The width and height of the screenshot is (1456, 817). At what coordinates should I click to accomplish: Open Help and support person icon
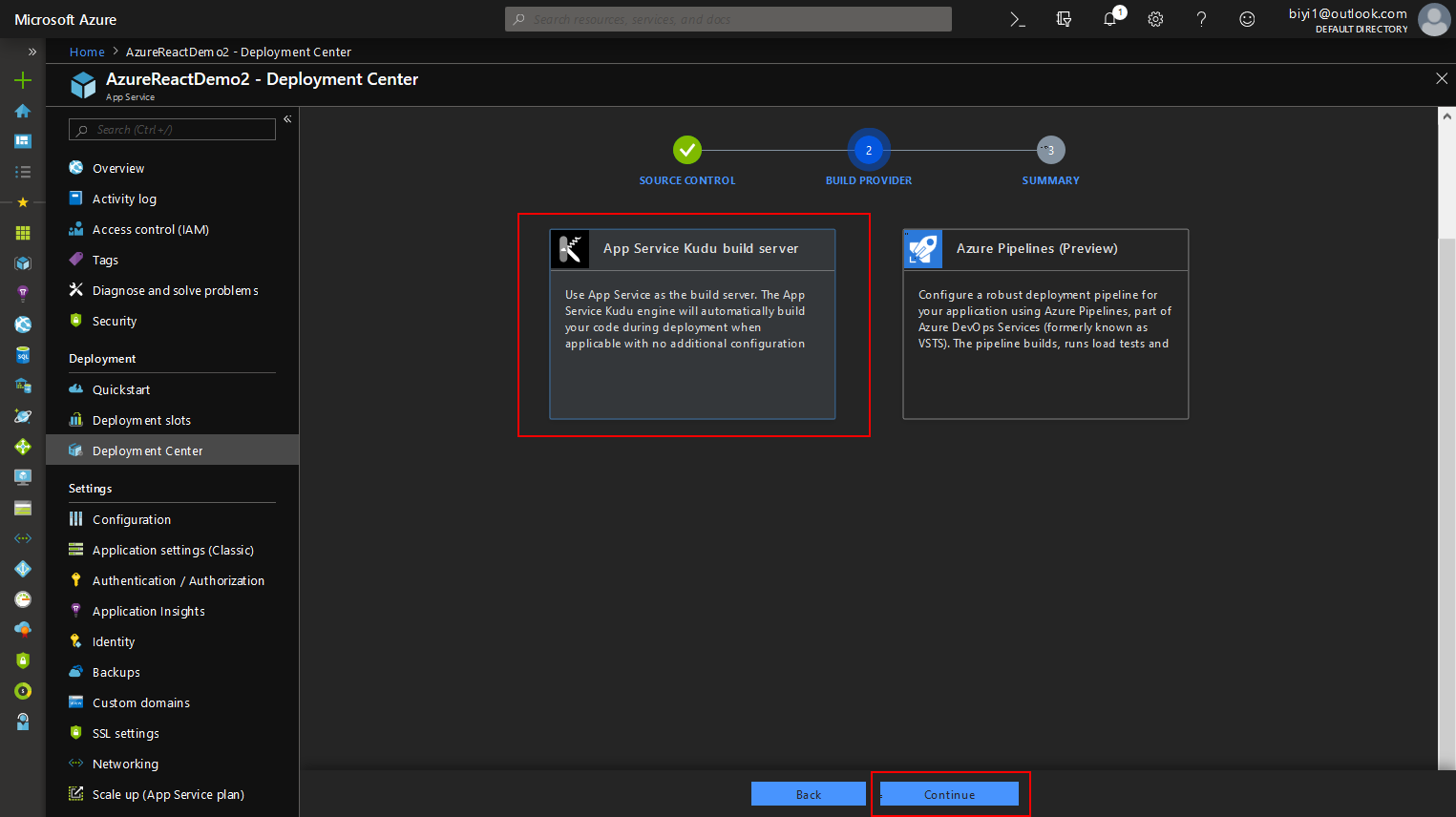[23, 722]
